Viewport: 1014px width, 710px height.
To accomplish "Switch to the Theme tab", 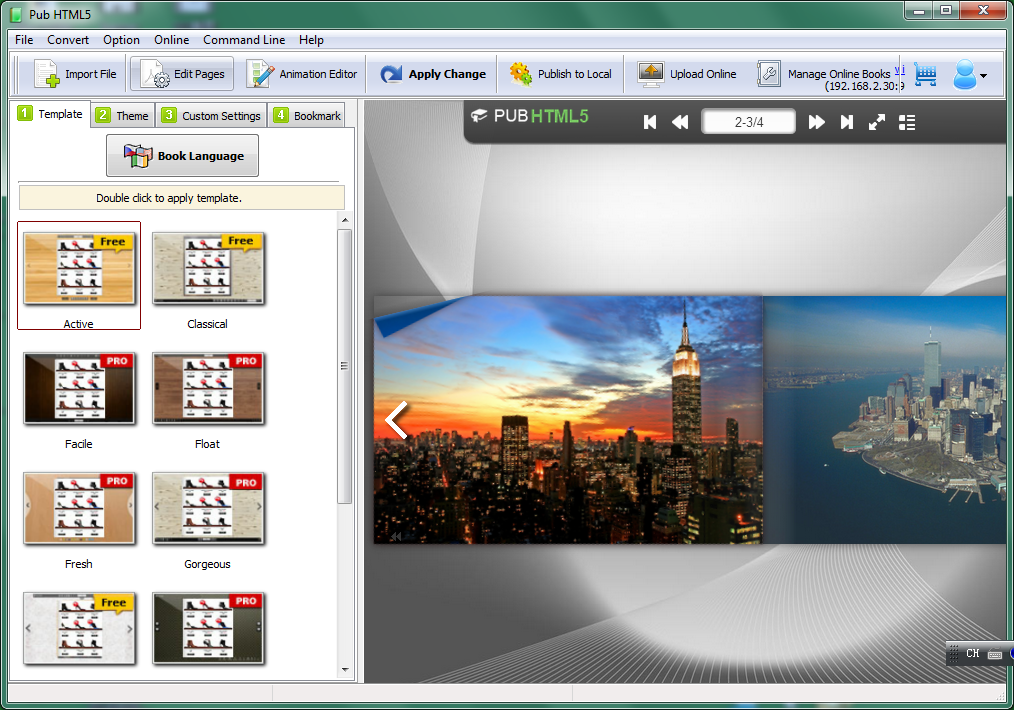I will click(123, 116).
